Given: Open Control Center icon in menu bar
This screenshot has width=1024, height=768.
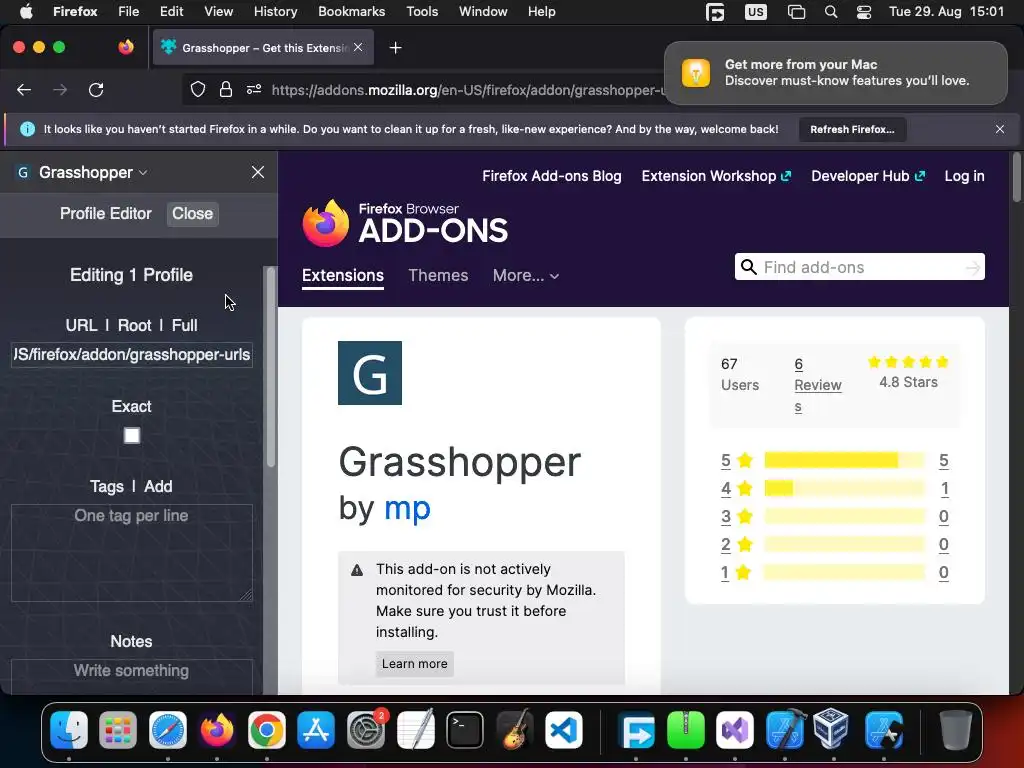Looking at the screenshot, I should pos(864,12).
